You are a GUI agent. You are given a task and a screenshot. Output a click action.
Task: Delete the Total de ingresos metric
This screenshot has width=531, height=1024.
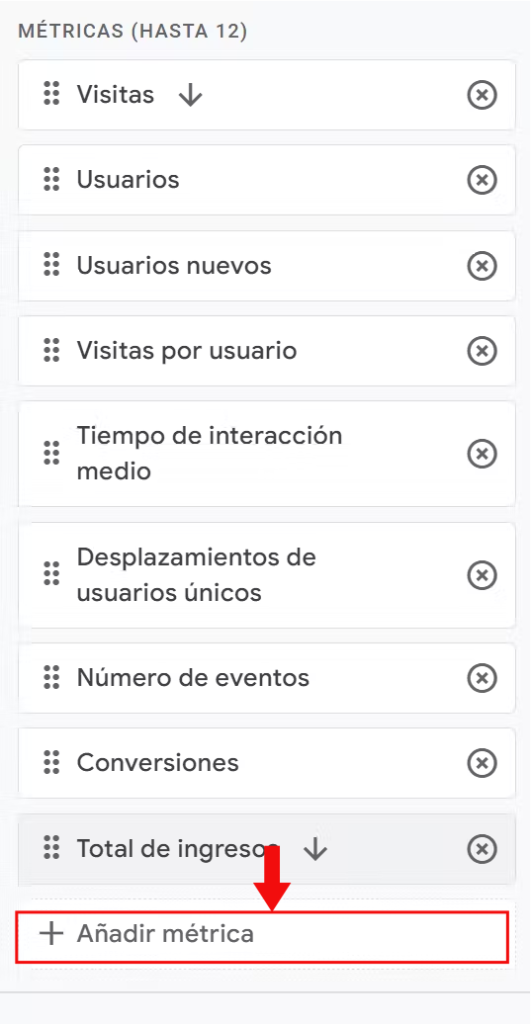(482, 849)
